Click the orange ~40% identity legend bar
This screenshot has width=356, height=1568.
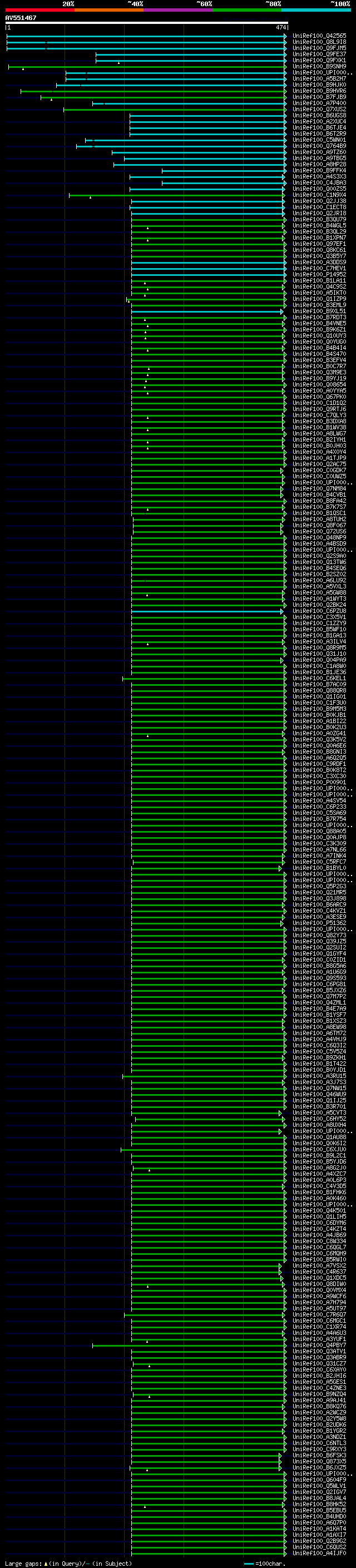[x=109, y=10]
